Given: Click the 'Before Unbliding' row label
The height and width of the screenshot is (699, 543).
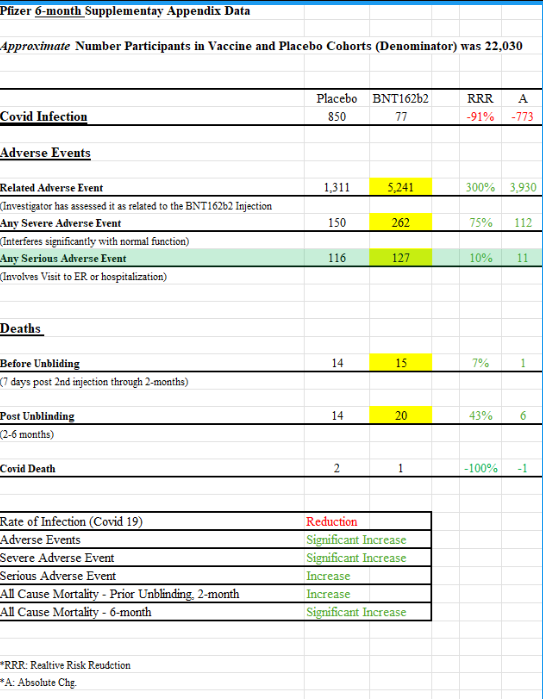Looking at the screenshot, I should 40,363.
